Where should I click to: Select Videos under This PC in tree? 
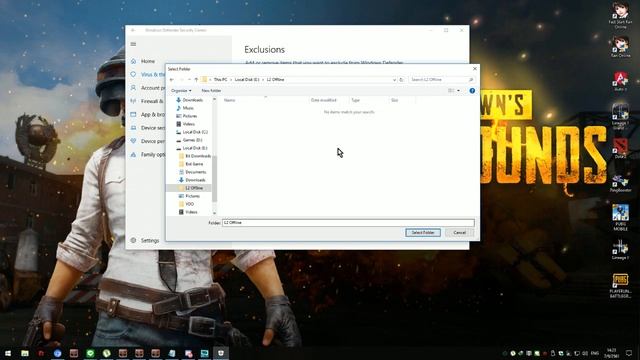point(186,124)
